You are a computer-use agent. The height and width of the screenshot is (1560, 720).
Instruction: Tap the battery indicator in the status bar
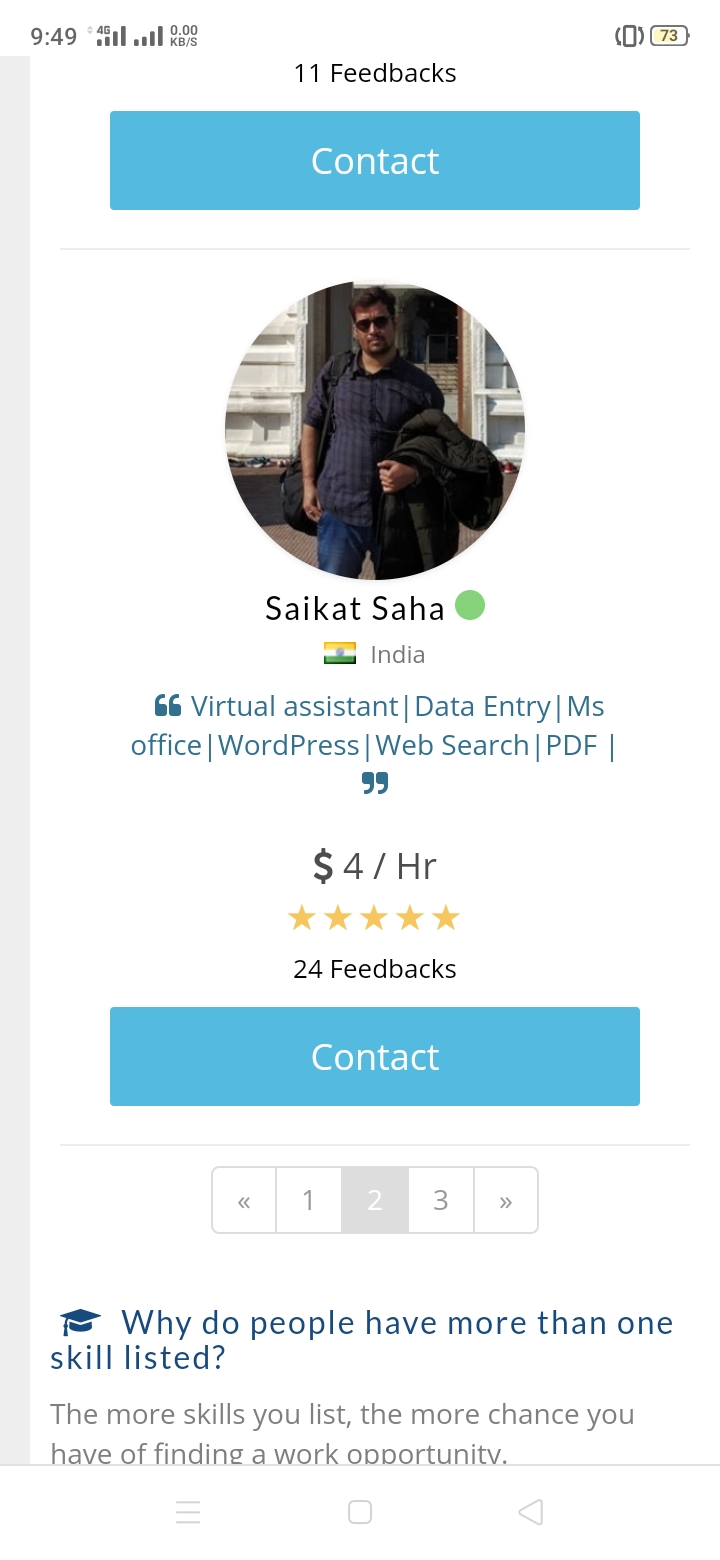[671, 35]
